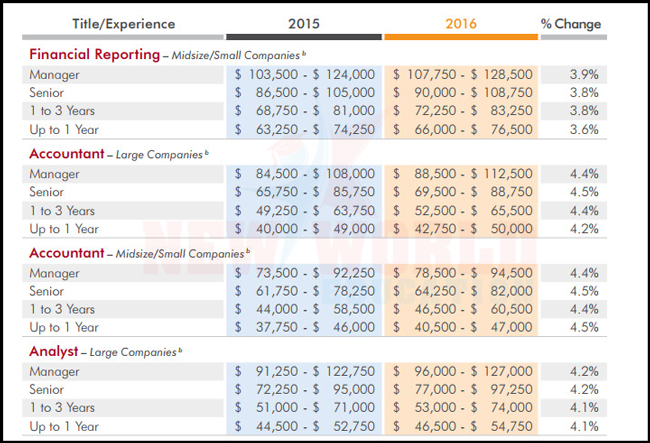Select Financial Reporting Manager row label
The image size is (650, 443).
click(54, 75)
